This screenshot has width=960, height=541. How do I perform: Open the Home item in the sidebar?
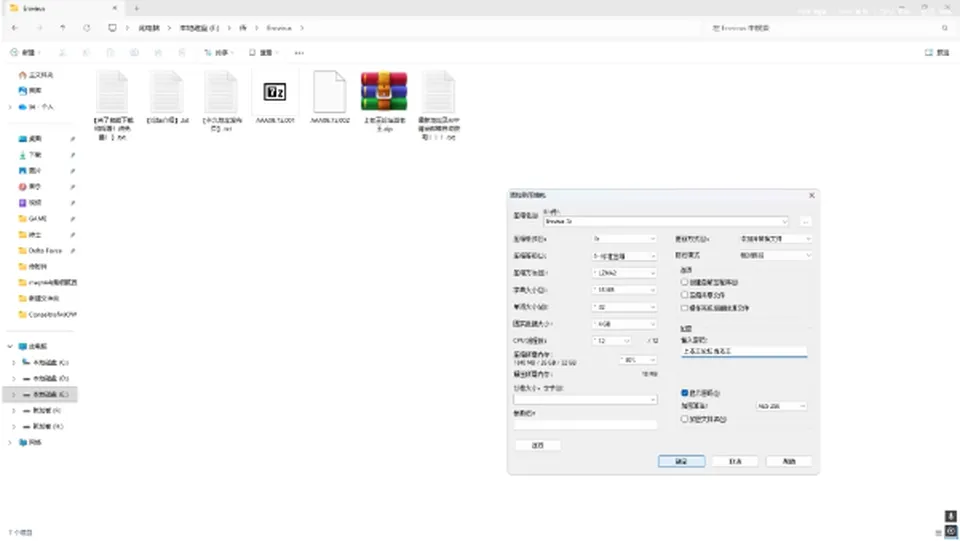(x=36, y=75)
